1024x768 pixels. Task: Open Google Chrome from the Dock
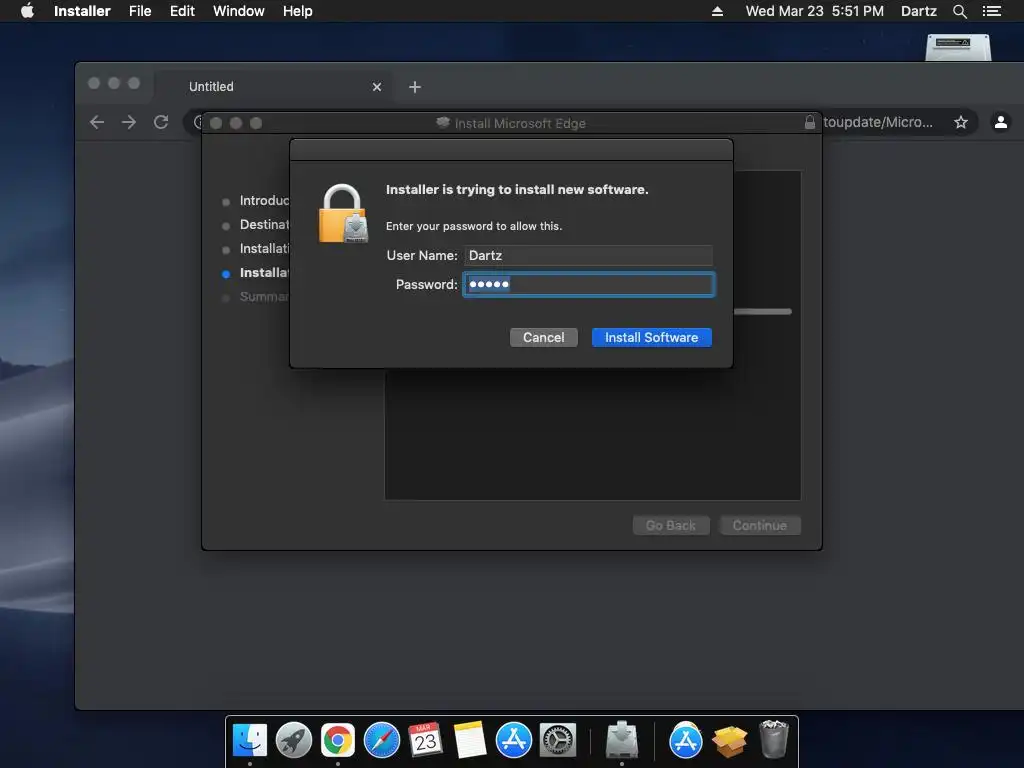(338, 741)
